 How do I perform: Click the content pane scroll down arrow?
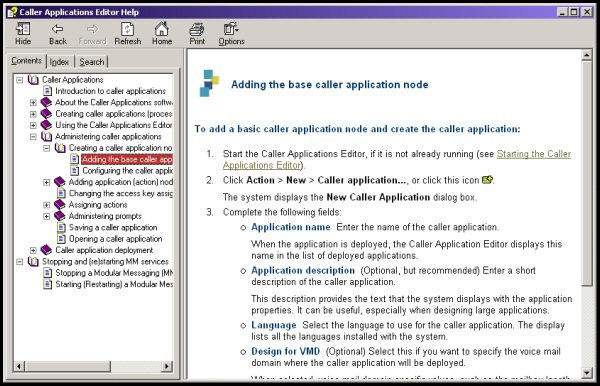[x=587, y=373]
